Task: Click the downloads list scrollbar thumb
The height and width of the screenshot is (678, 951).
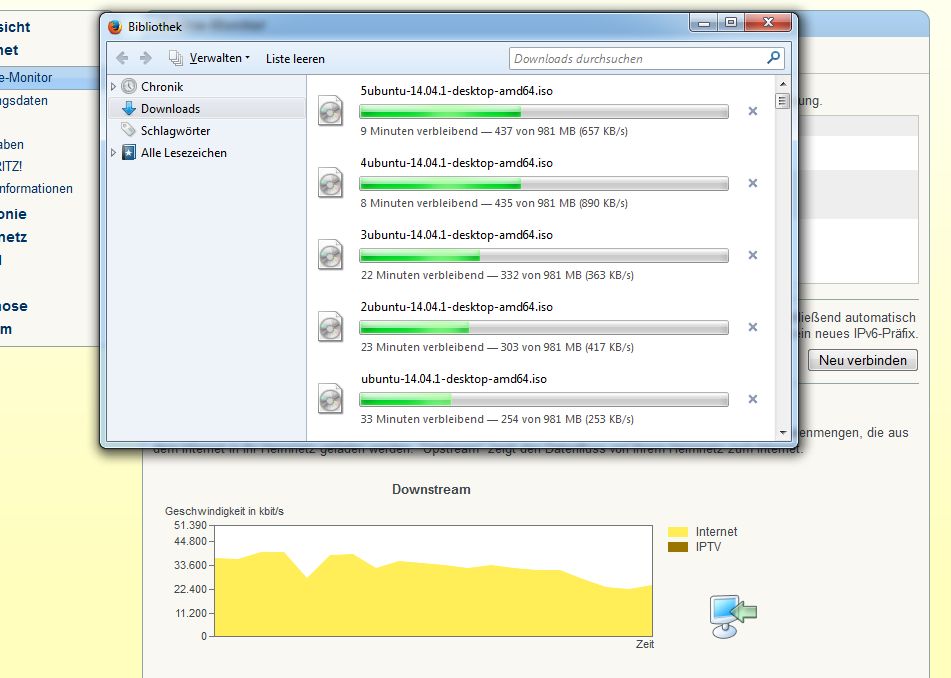Action: tap(782, 101)
